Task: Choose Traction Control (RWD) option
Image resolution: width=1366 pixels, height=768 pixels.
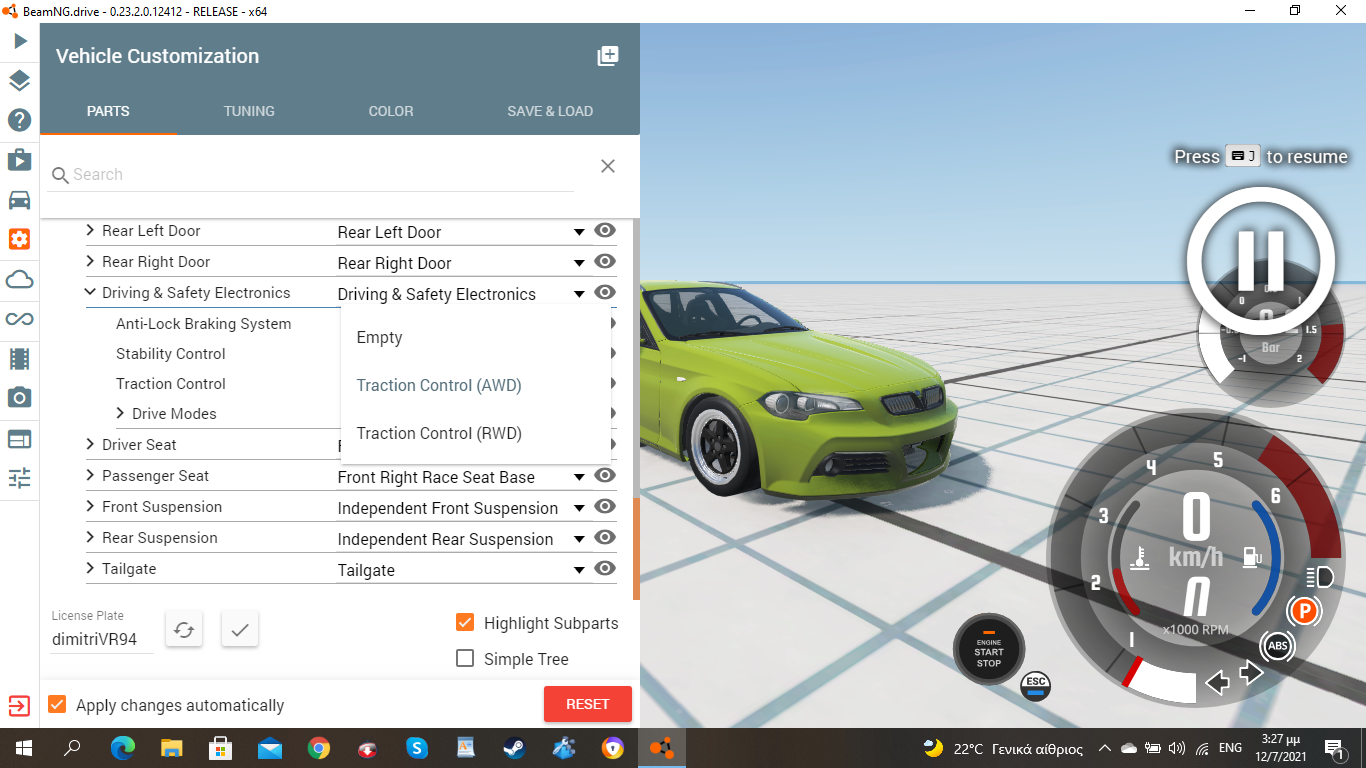Action: pos(476,433)
